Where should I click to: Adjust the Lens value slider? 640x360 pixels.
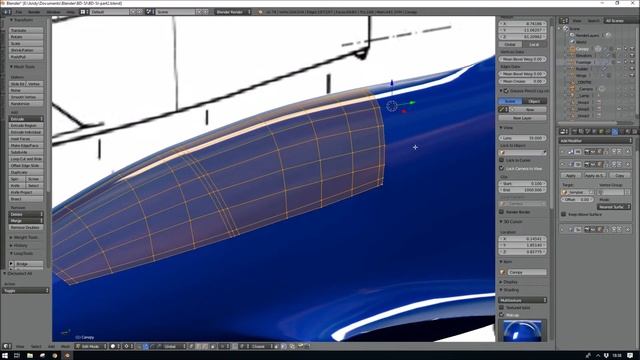[522, 138]
